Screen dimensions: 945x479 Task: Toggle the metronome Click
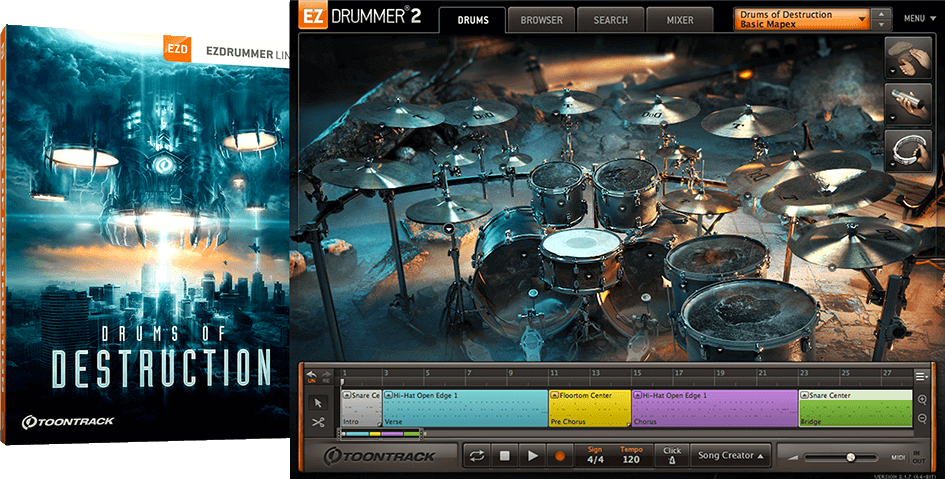tap(672, 456)
